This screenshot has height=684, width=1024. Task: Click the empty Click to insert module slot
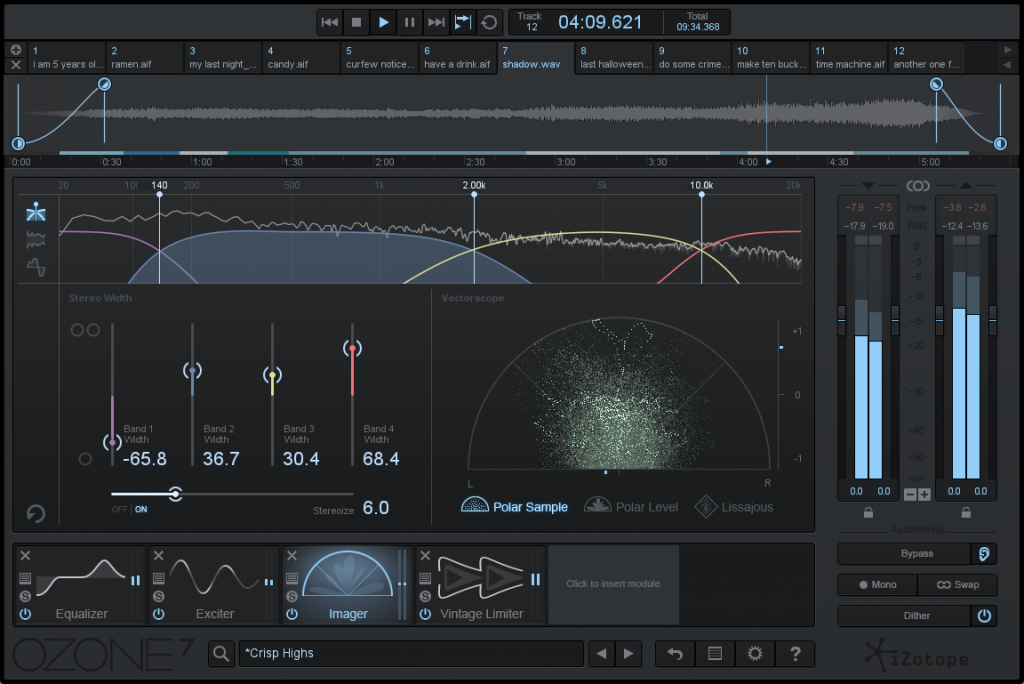click(613, 585)
